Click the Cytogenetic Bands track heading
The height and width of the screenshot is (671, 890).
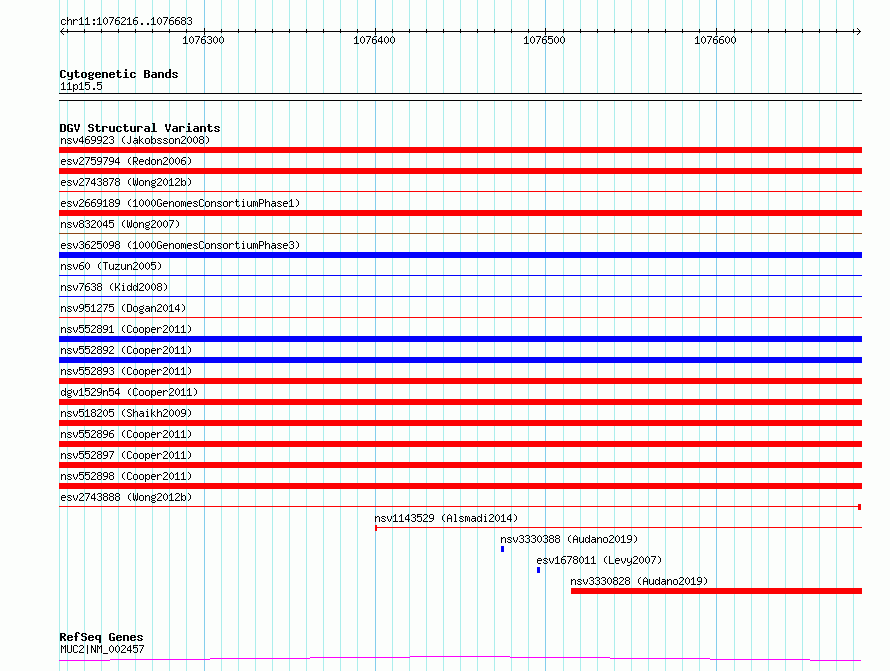(x=119, y=74)
